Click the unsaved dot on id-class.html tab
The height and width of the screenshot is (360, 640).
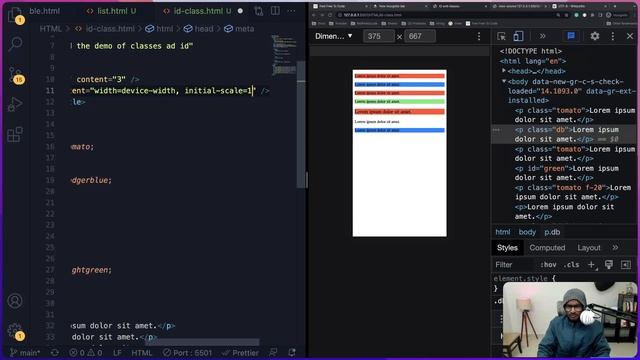coord(240,11)
